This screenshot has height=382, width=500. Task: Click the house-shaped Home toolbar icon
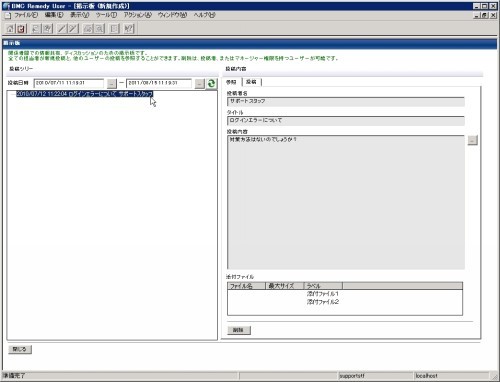click(10, 29)
